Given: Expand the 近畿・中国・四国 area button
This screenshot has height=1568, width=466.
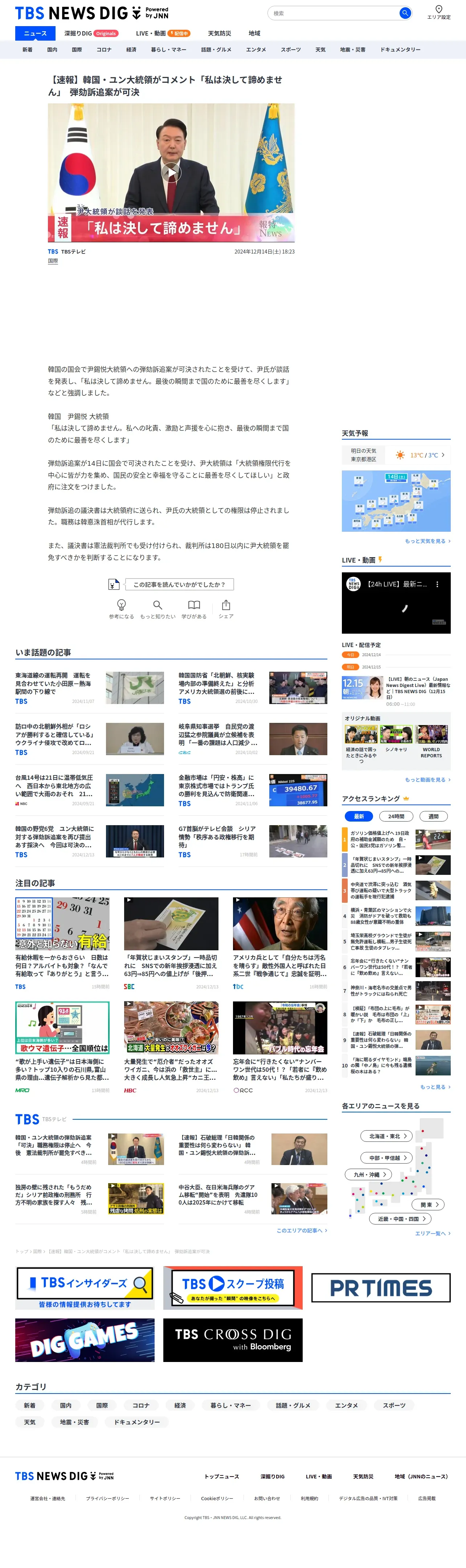Looking at the screenshot, I should [x=400, y=1219].
